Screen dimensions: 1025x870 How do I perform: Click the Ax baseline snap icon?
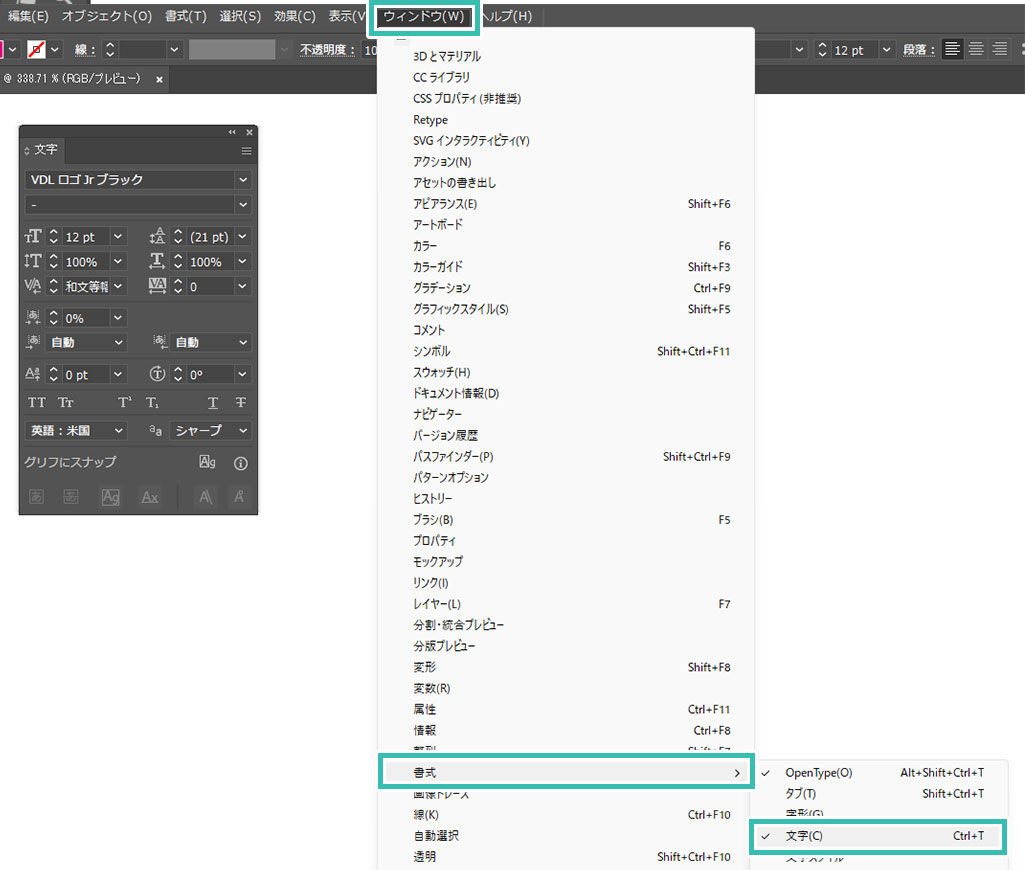(150, 497)
